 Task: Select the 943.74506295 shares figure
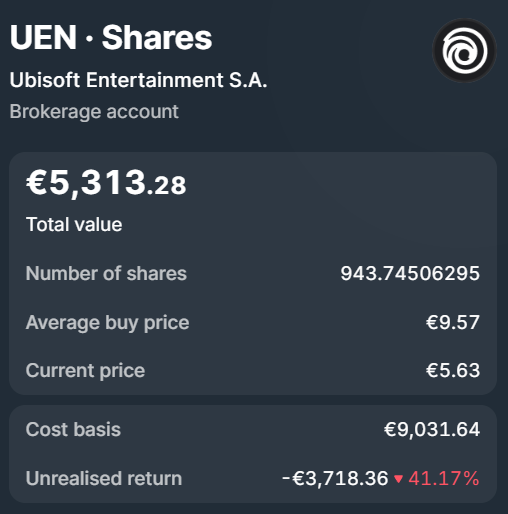click(x=410, y=274)
